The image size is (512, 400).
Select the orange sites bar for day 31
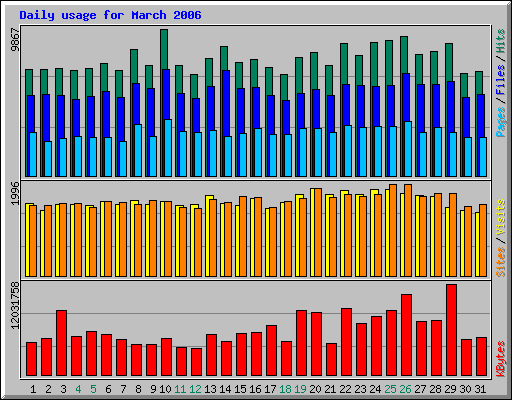coord(483,240)
